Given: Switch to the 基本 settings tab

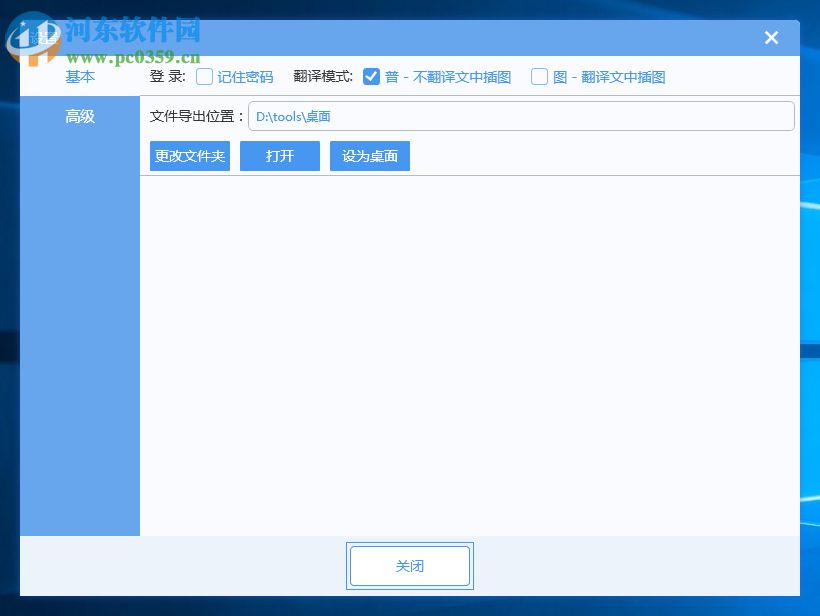Looking at the screenshot, I should pyautogui.click(x=79, y=77).
